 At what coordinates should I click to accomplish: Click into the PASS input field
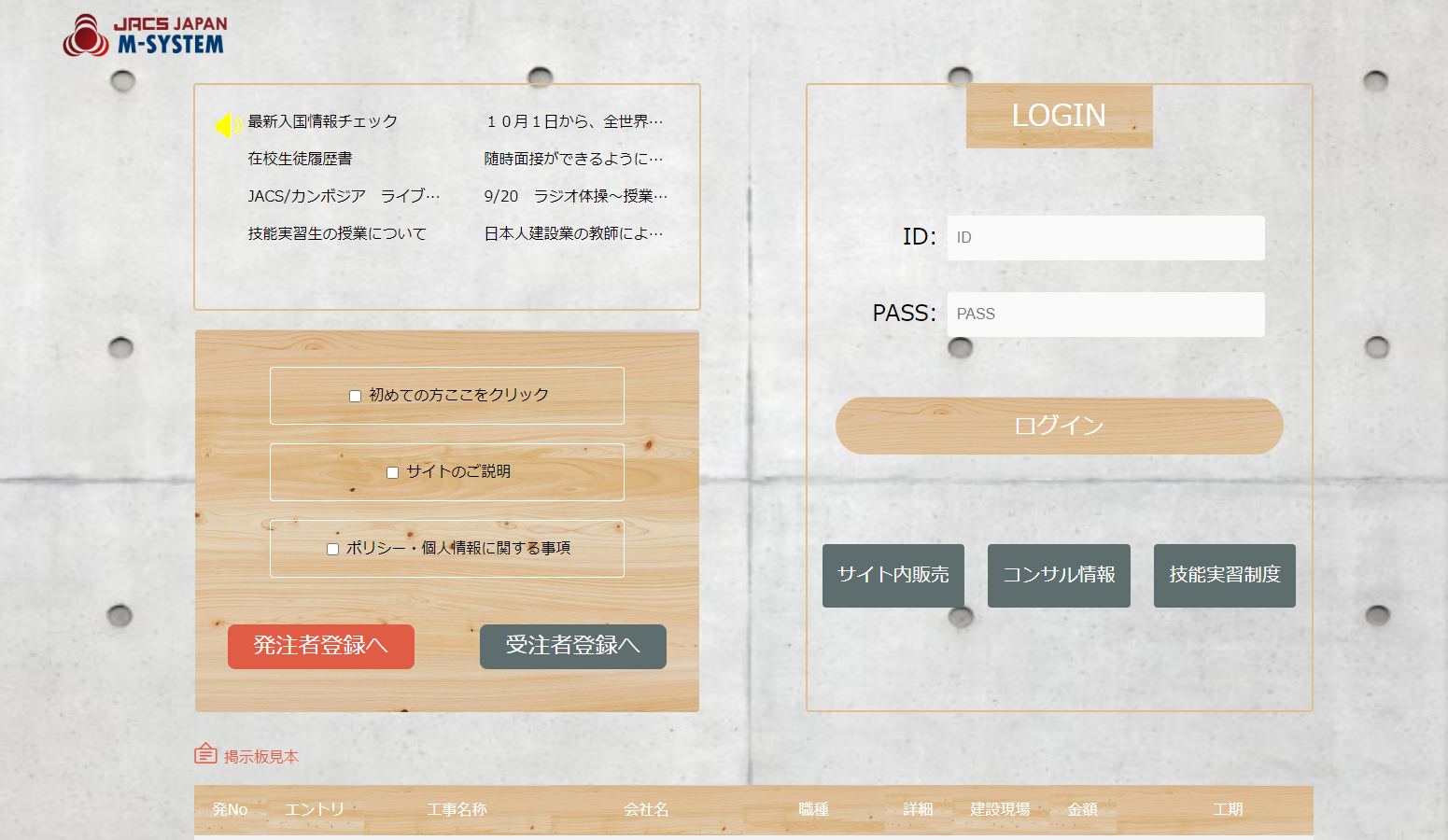point(1105,315)
